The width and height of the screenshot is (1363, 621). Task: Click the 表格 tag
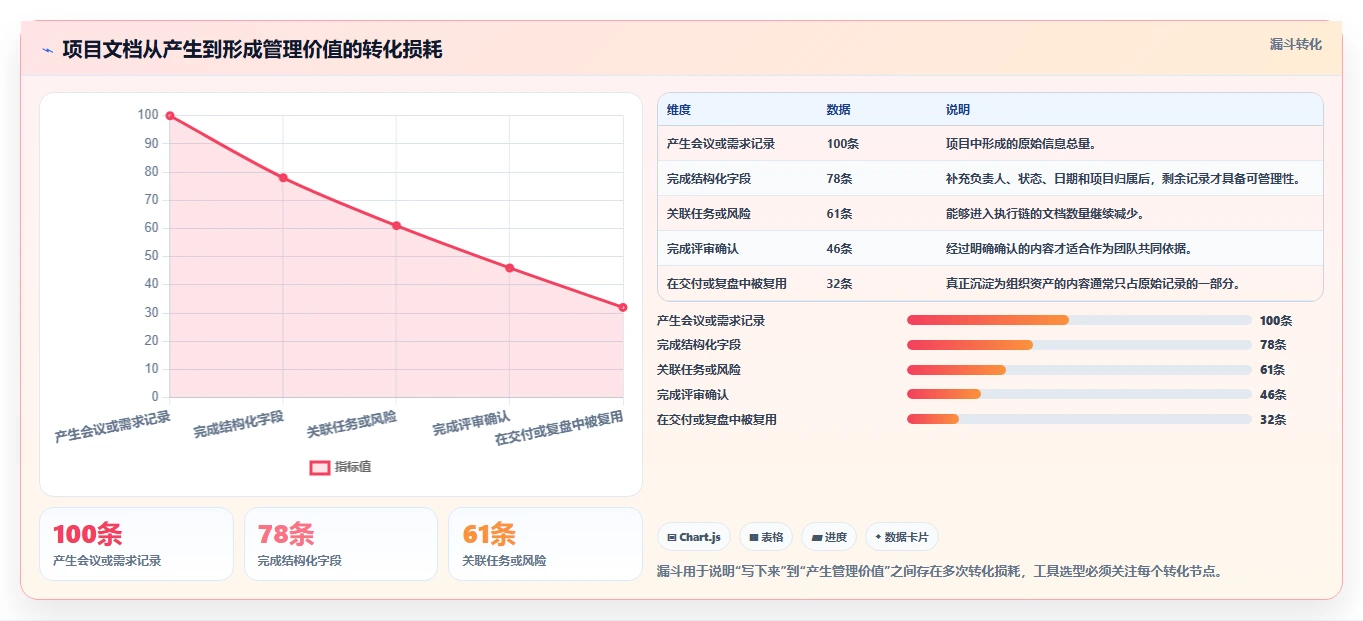tap(765, 537)
